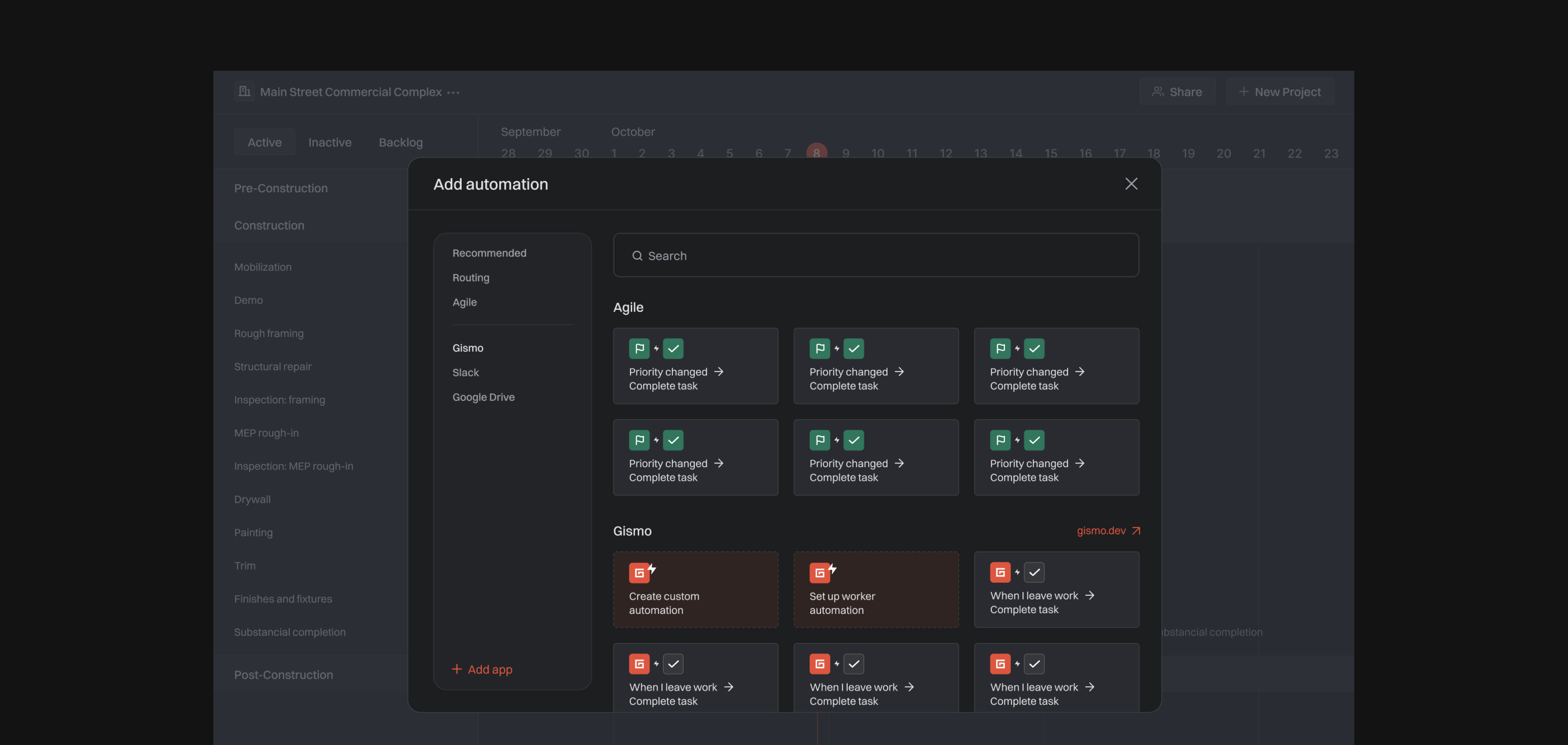Click the New Project button
Image resolution: width=1568 pixels, height=745 pixels.
1280,91
